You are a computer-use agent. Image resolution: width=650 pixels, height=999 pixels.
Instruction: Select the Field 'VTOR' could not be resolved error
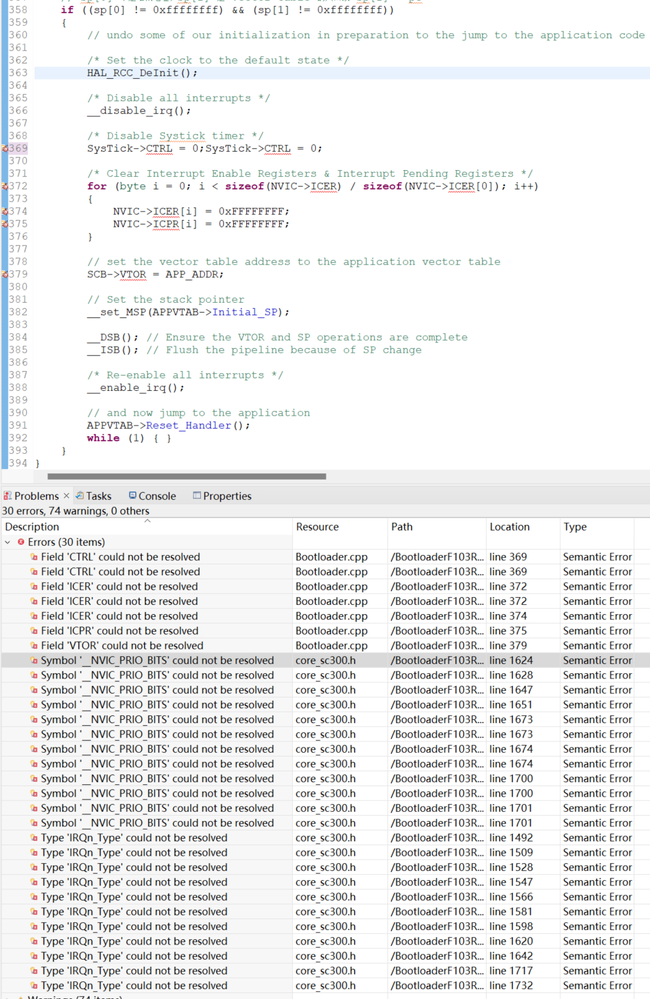click(121, 646)
